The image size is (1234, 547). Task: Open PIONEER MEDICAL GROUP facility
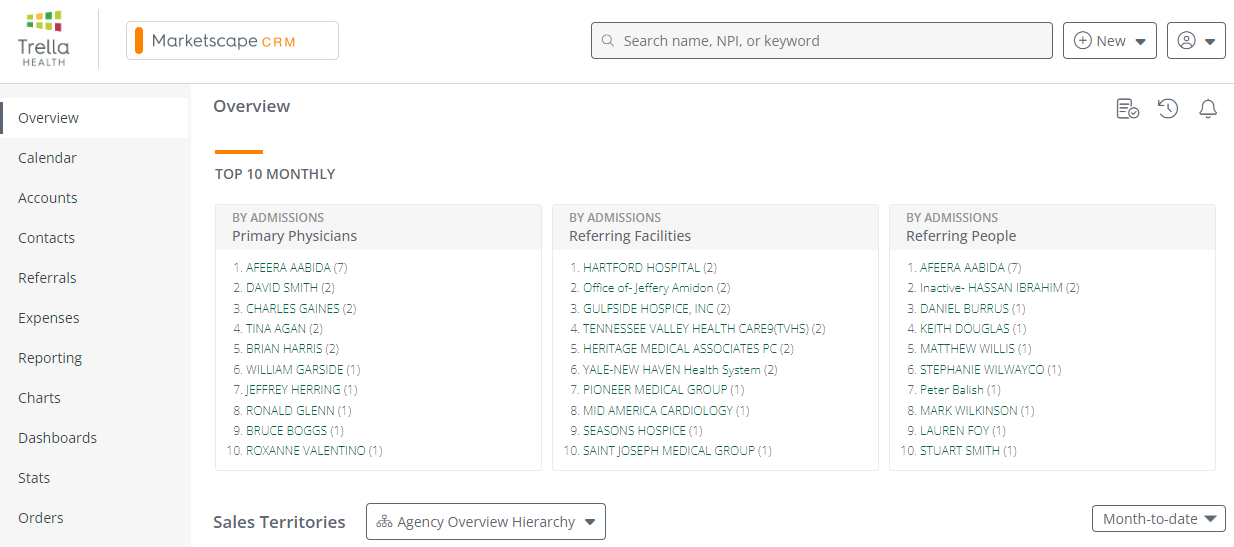click(655, 390)
